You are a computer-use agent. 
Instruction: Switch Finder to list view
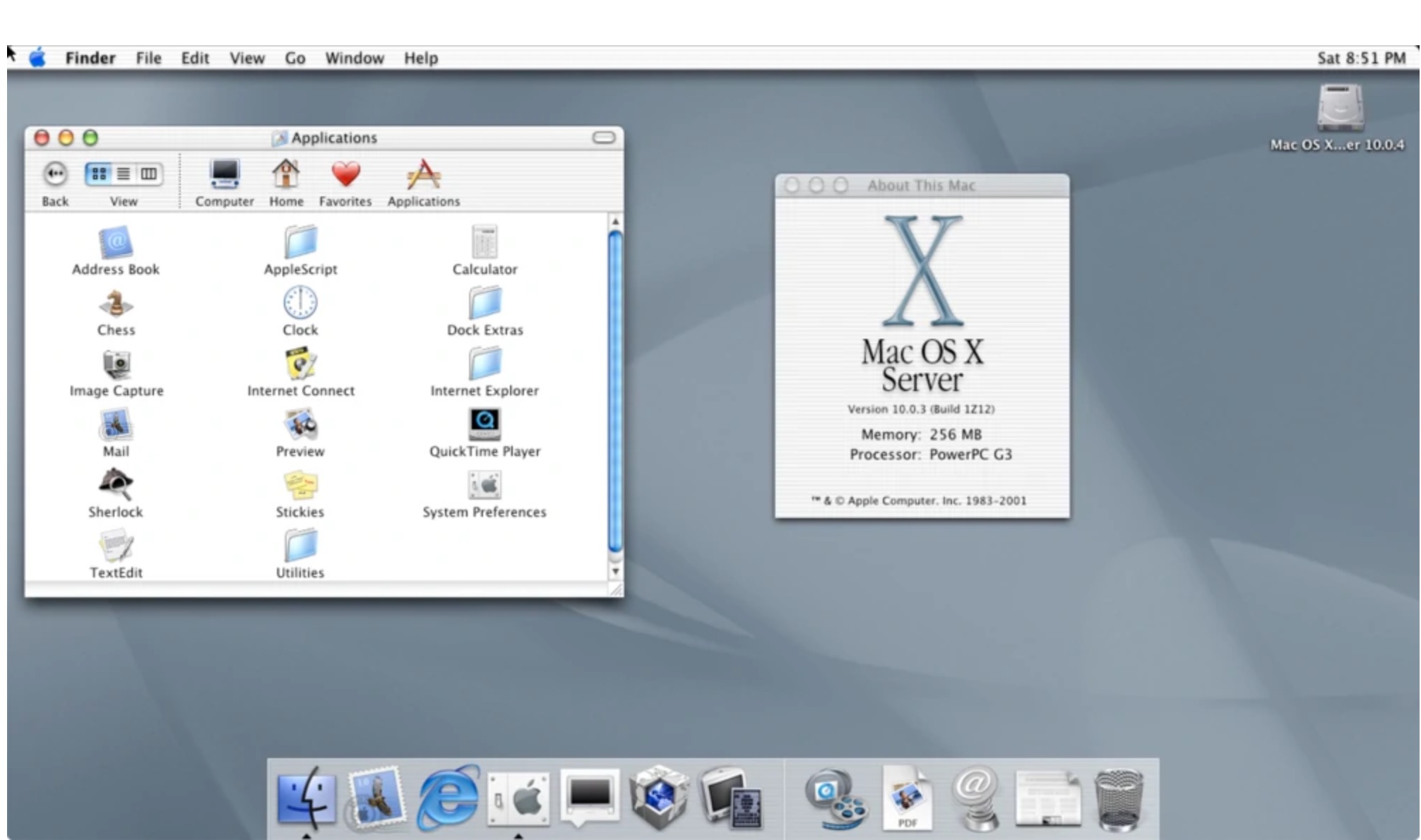pyautogui.click(x=124, y=174)
